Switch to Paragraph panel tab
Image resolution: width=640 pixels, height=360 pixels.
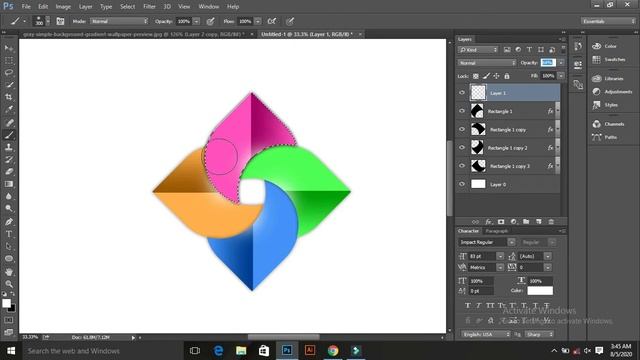click(x=496, y=231)
